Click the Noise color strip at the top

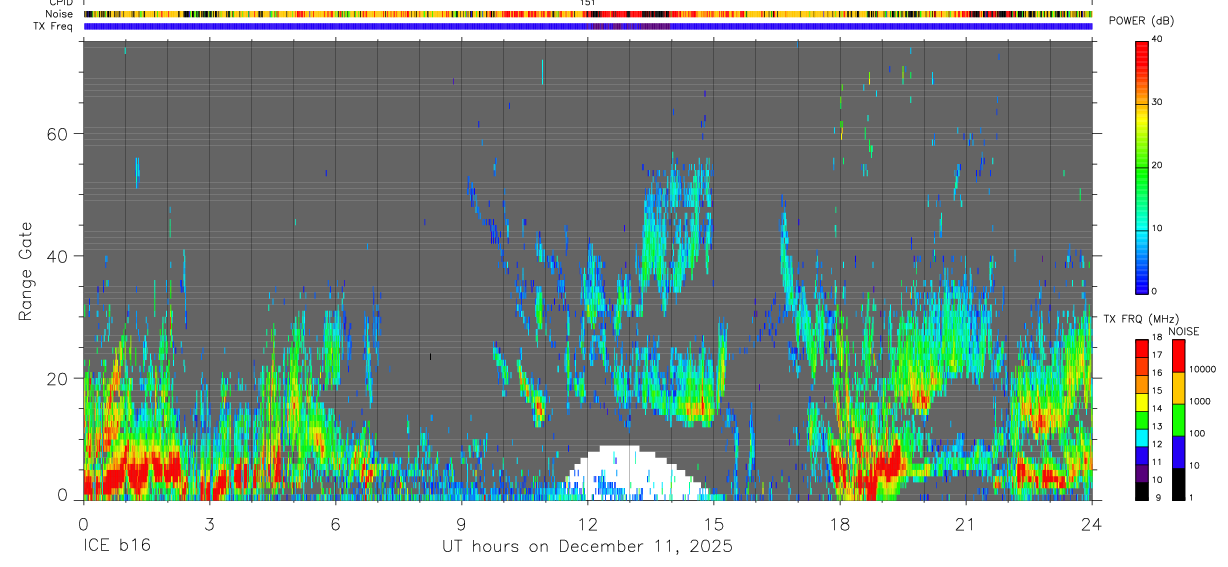click(588, 14)
